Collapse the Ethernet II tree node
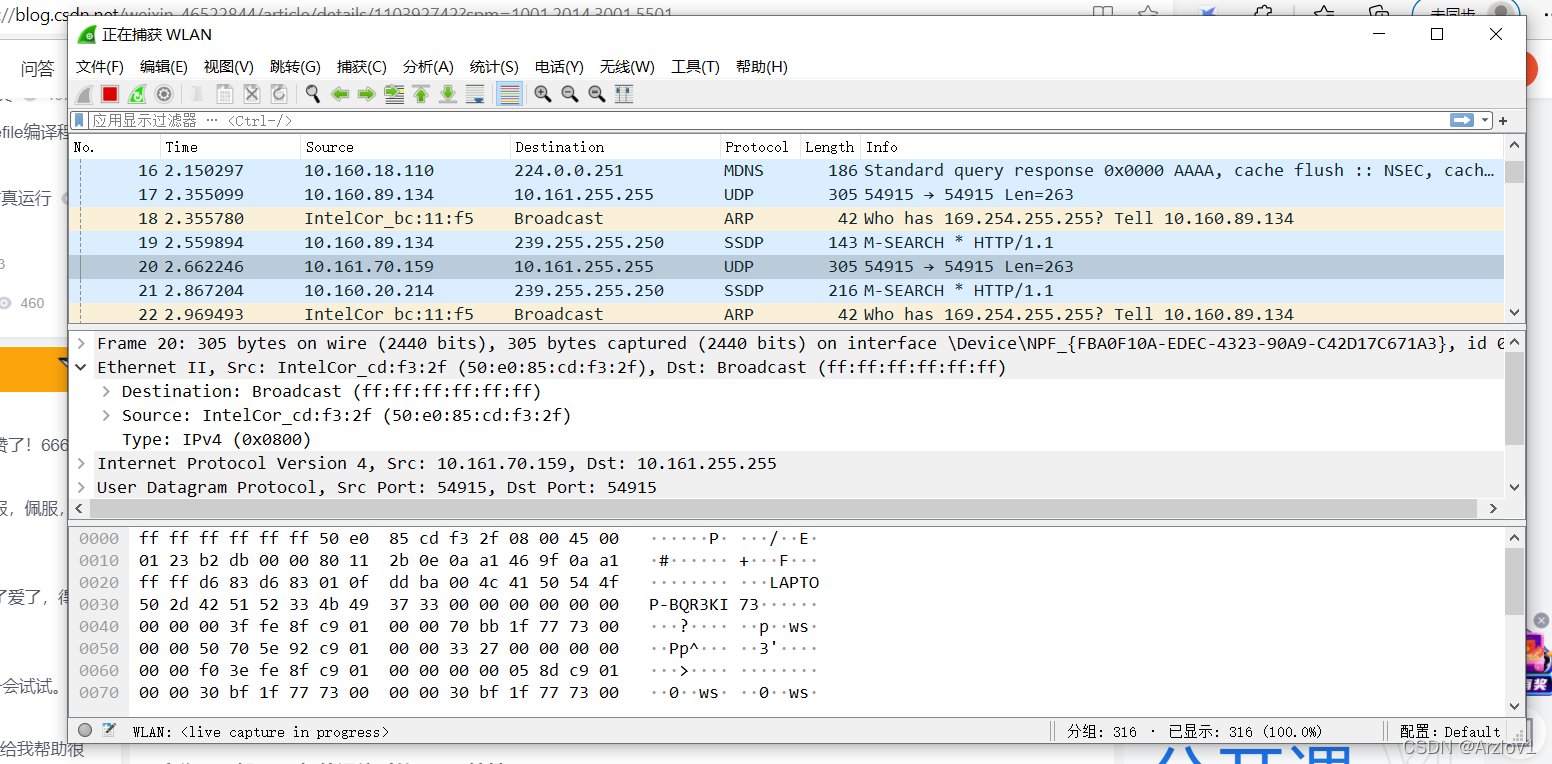 click(x=82, y=367)
